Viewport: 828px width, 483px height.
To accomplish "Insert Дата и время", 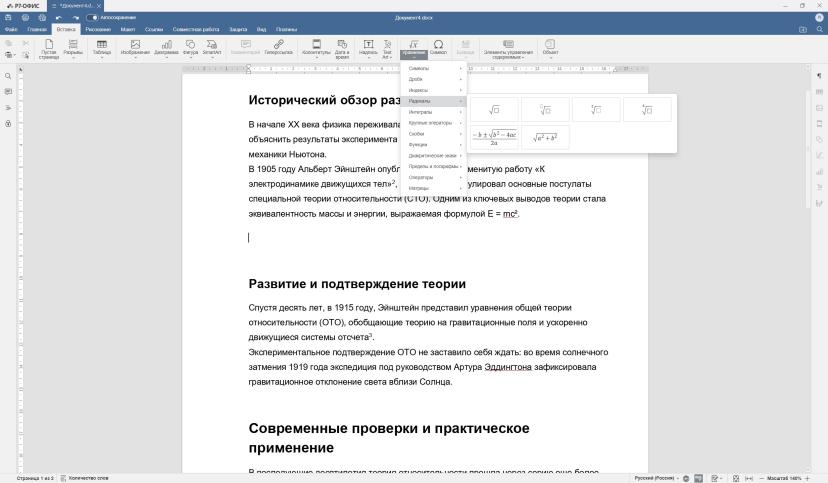I will click(x=342, y=49).
